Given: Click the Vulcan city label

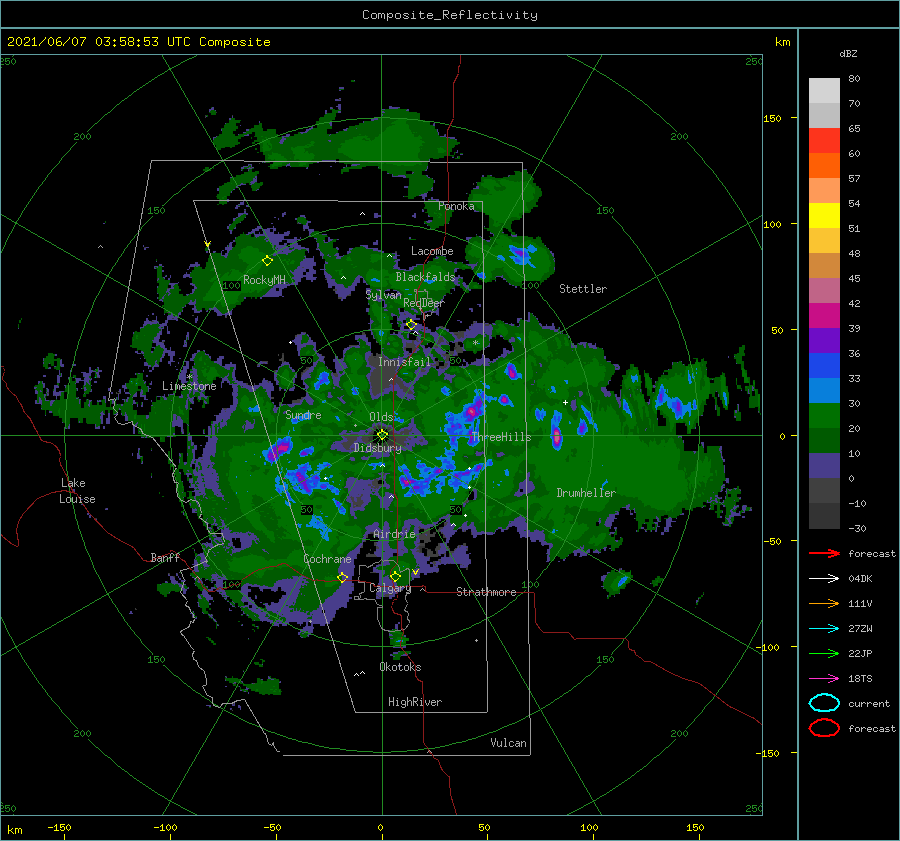Looking at the screenshot, I should coord(508,743).
